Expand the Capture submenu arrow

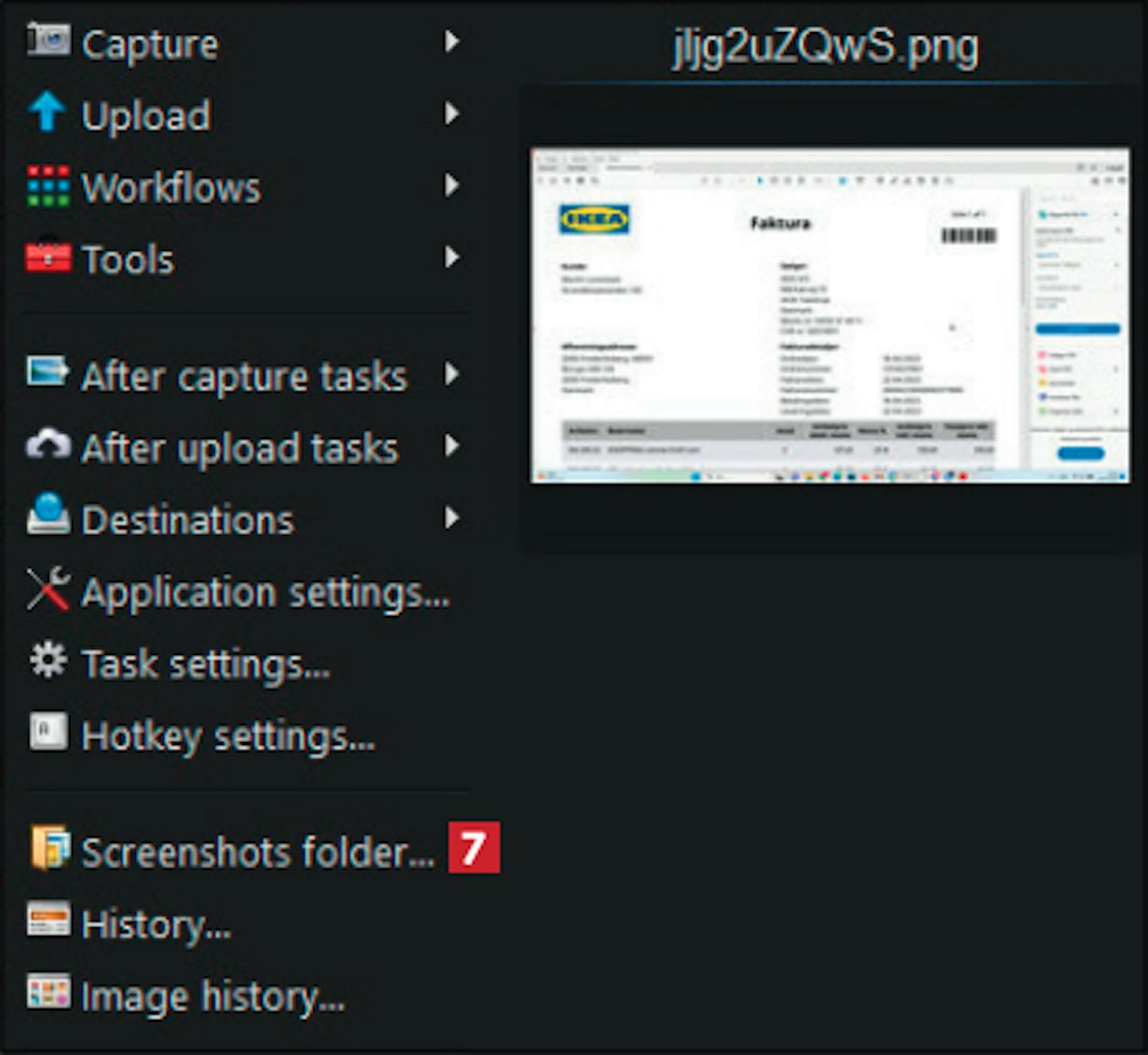(x=452, y=41)
